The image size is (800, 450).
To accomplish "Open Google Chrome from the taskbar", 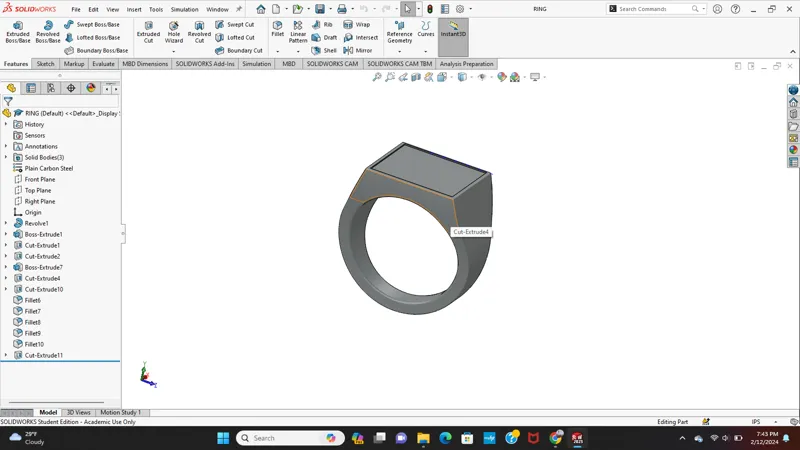I will pyautogui.click(x=556, y=438).
